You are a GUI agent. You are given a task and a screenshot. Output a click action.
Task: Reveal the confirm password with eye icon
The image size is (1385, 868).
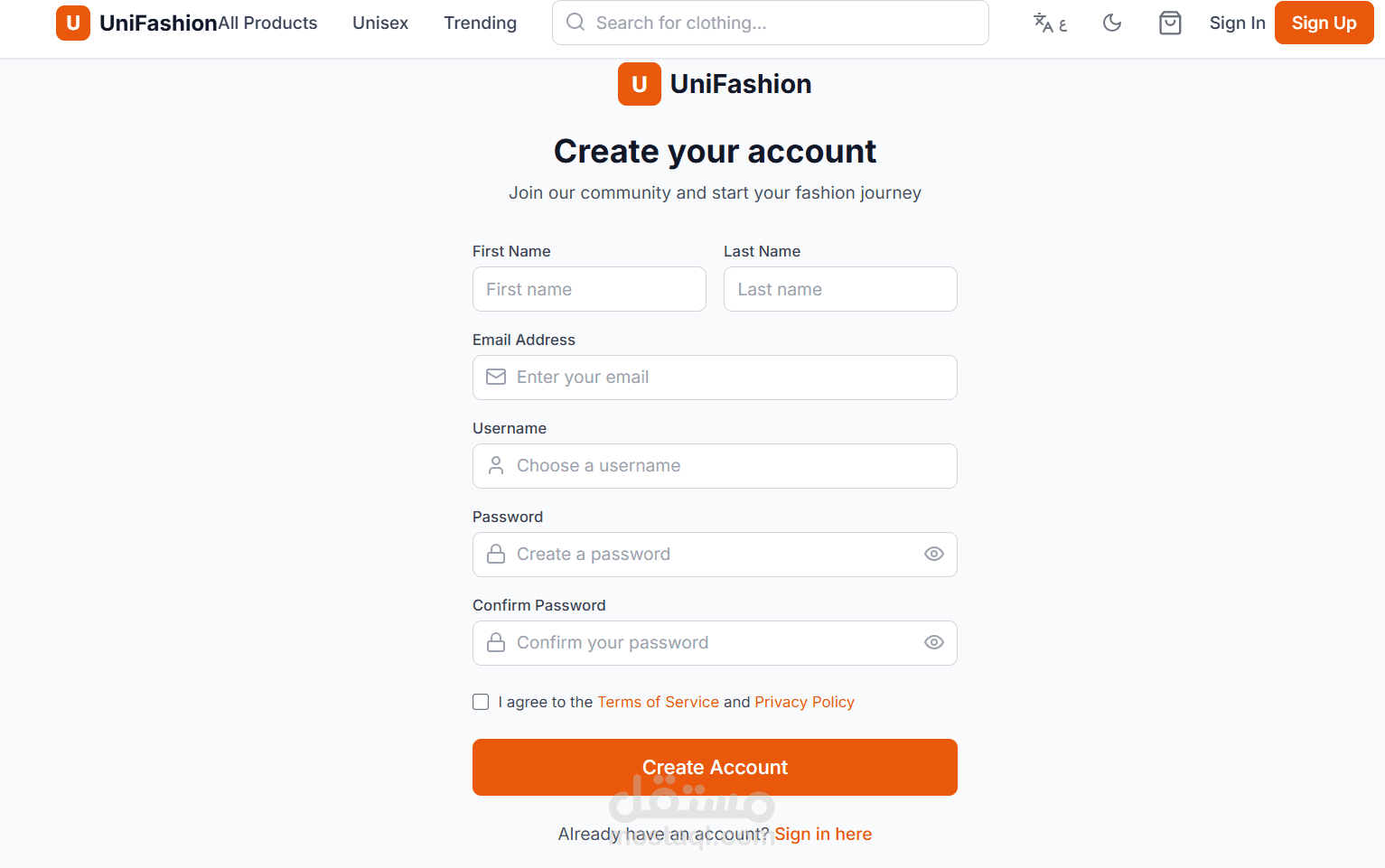coord(934,643)
